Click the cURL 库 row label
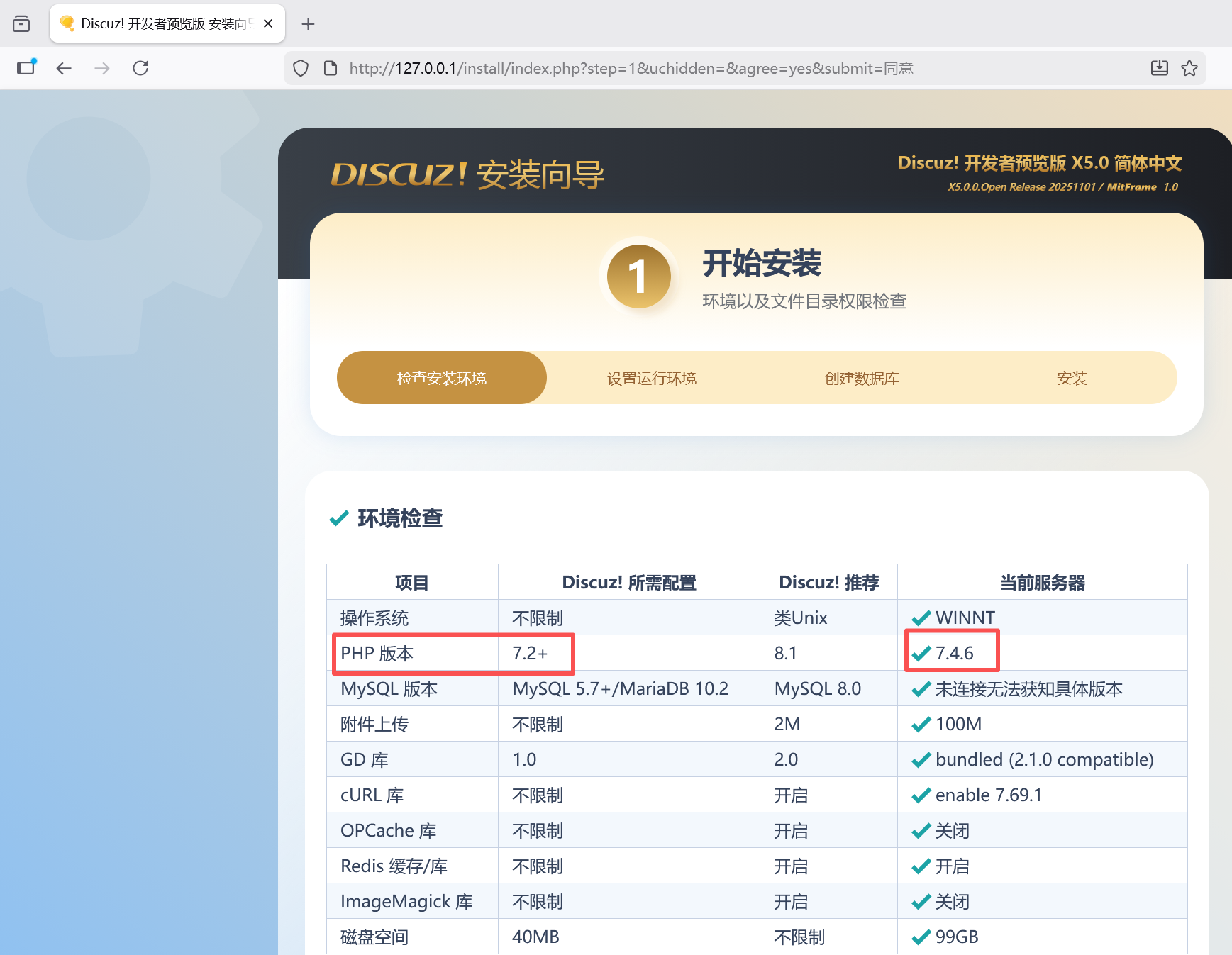 pyautogui.click(x=372, y=795)
